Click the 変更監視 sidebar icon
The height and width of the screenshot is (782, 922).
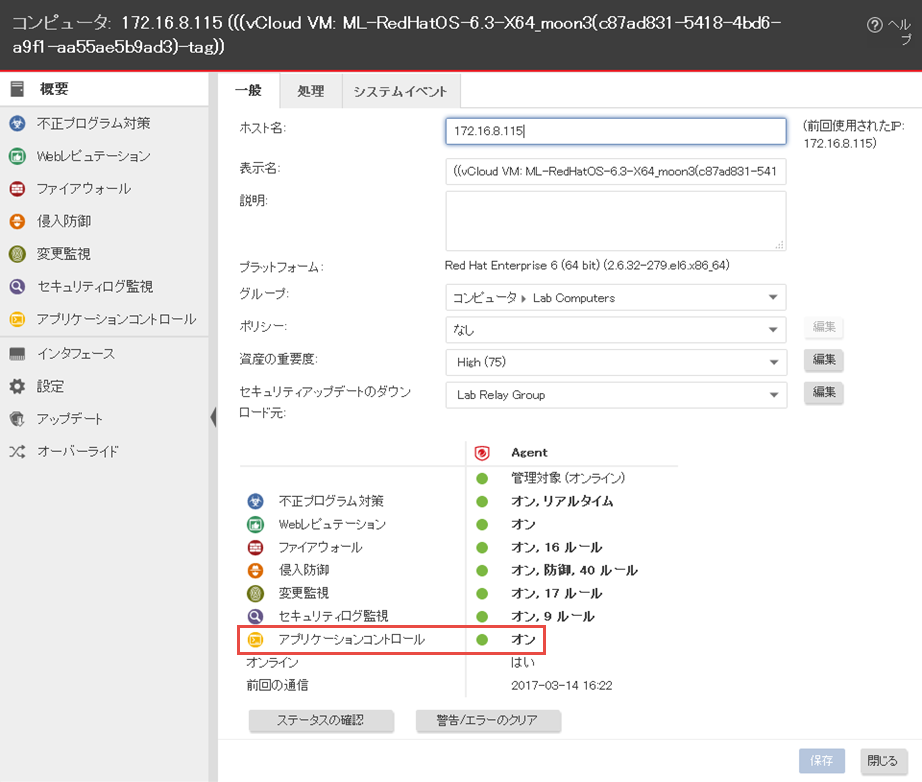pyautogui.click(x=16, y=254)
